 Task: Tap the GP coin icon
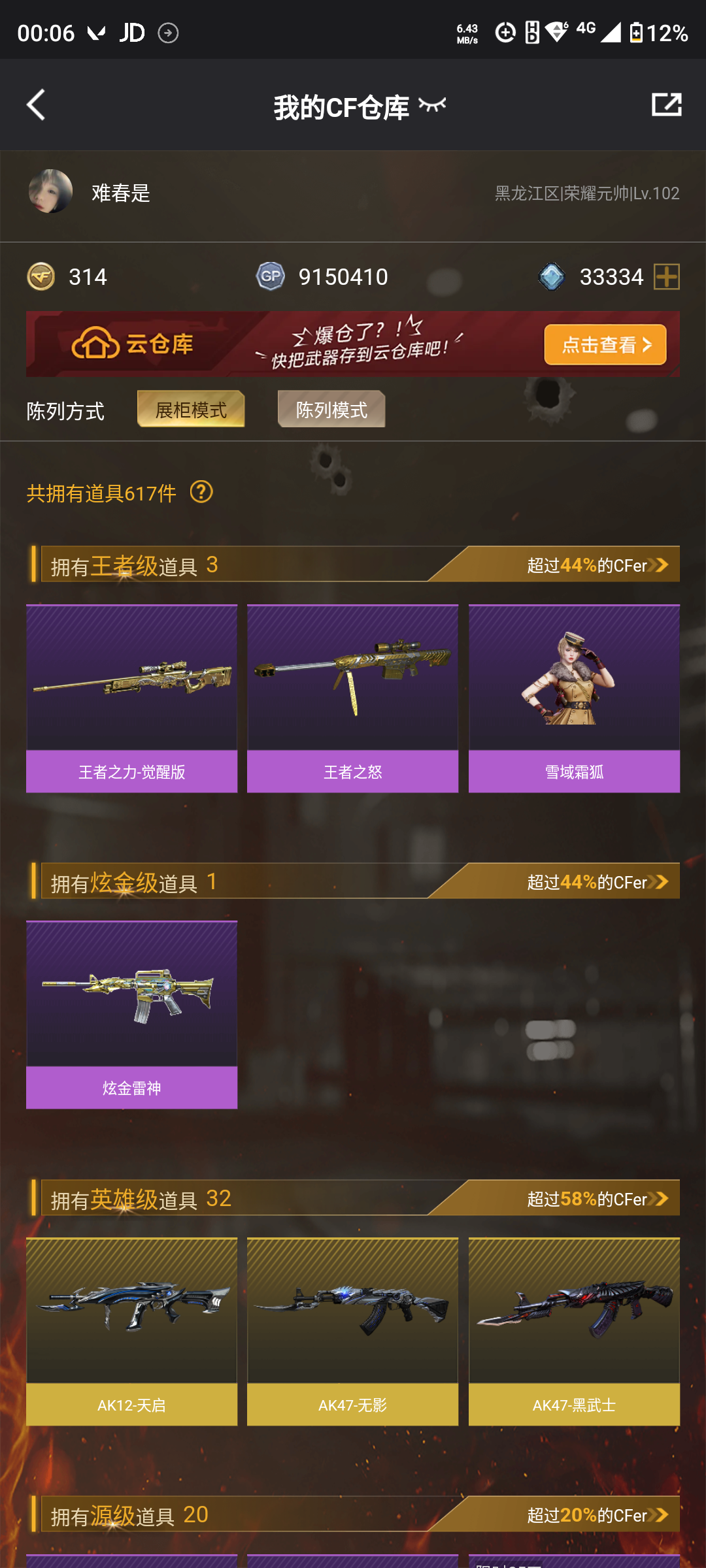270,276
